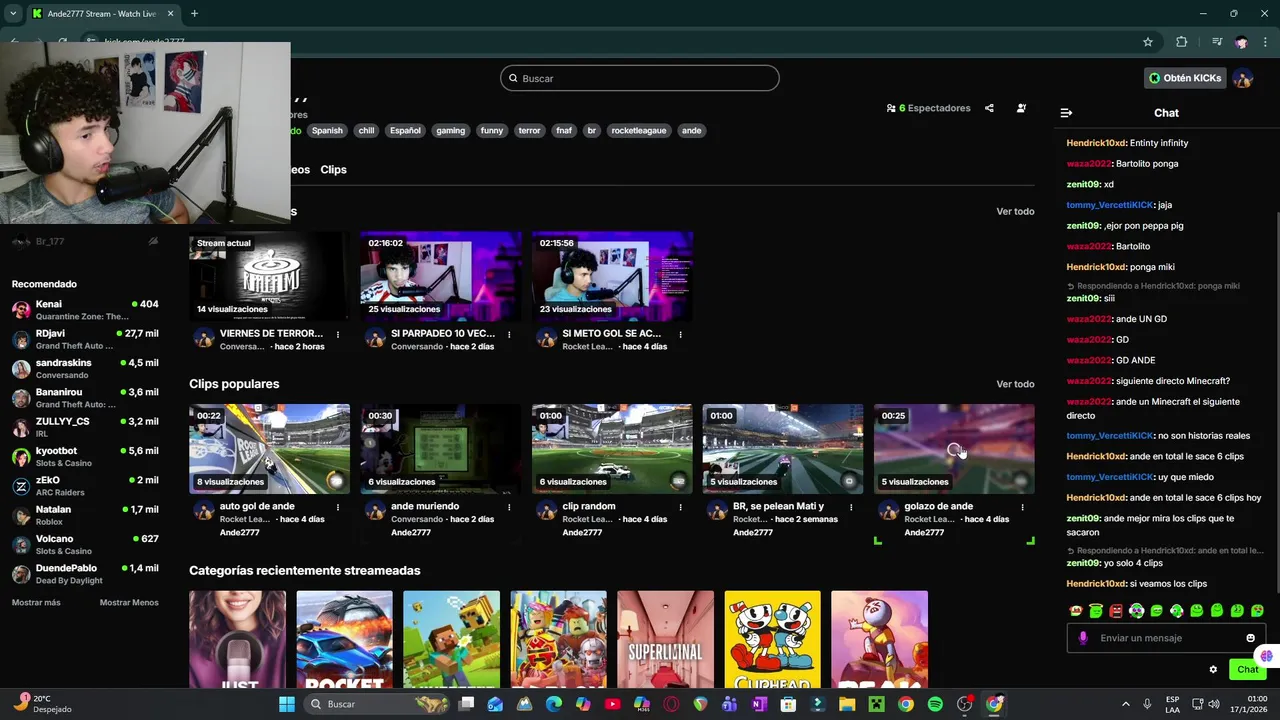The width and height of the screenshot is (1280, 720).
Task: Send message with green Chat button
Action: (1247, 670)
